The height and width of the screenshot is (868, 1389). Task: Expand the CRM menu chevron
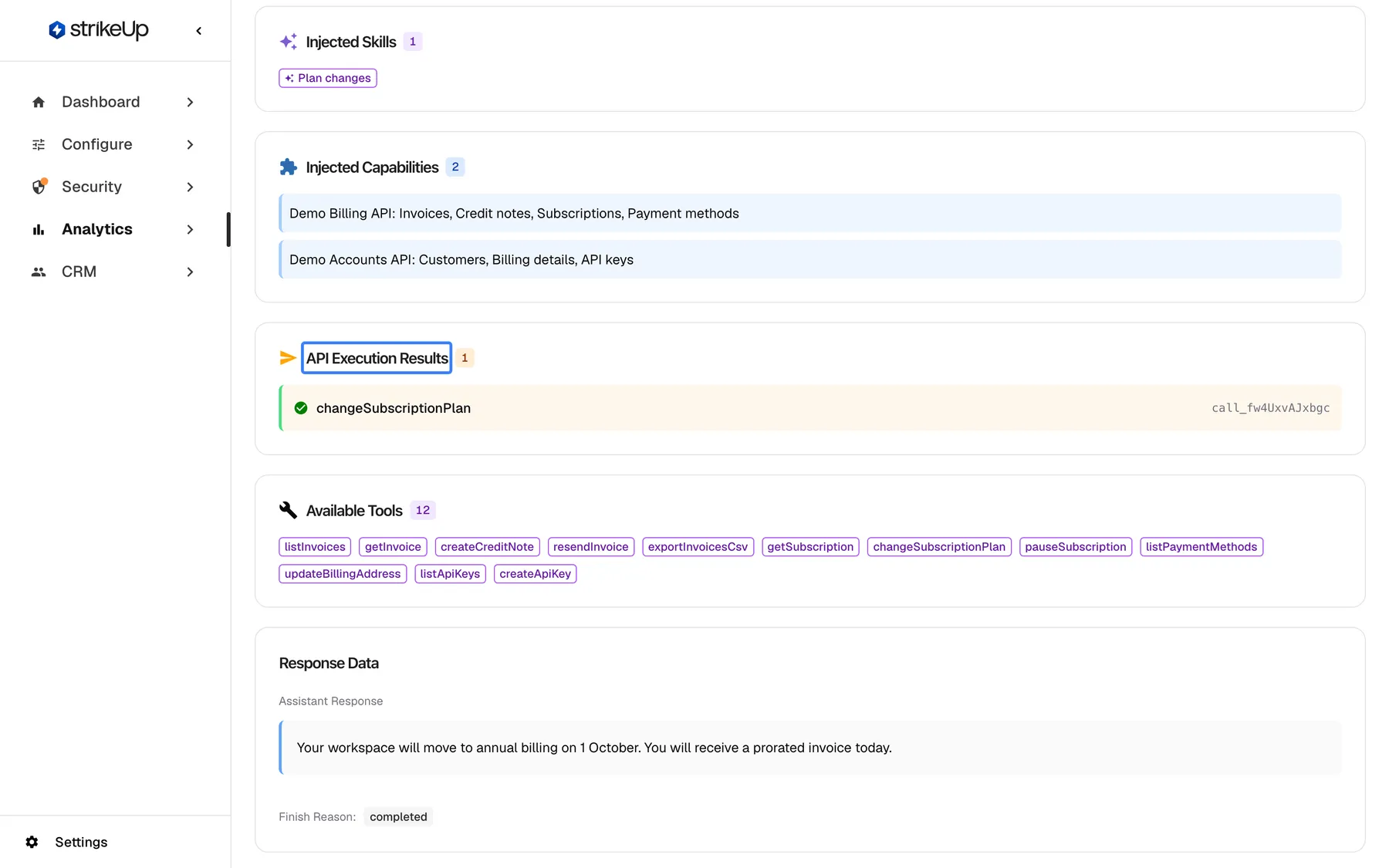pos(190,272)
